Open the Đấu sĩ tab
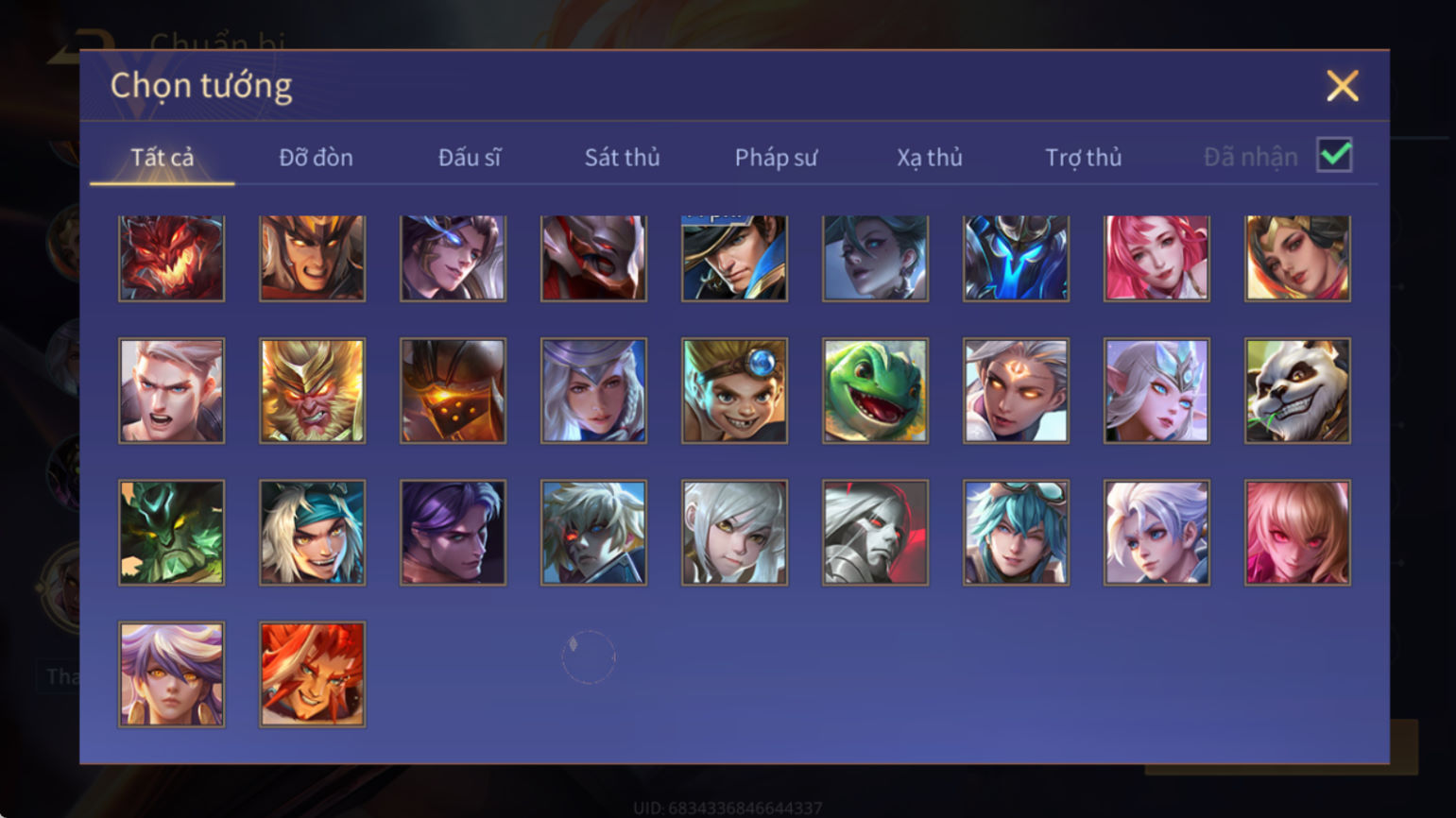 [x=470, y=157]
